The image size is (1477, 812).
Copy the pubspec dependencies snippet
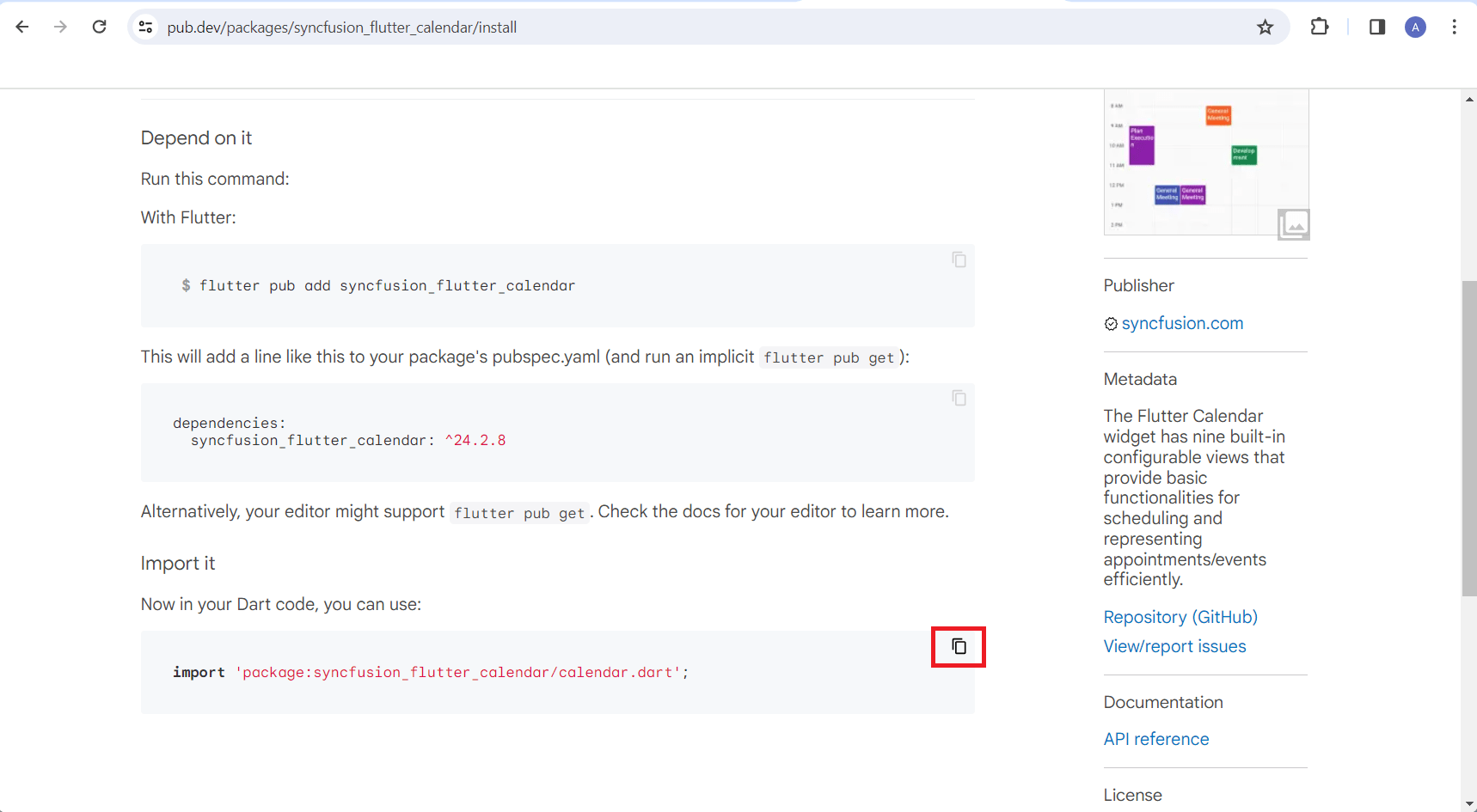pos(959,398)
